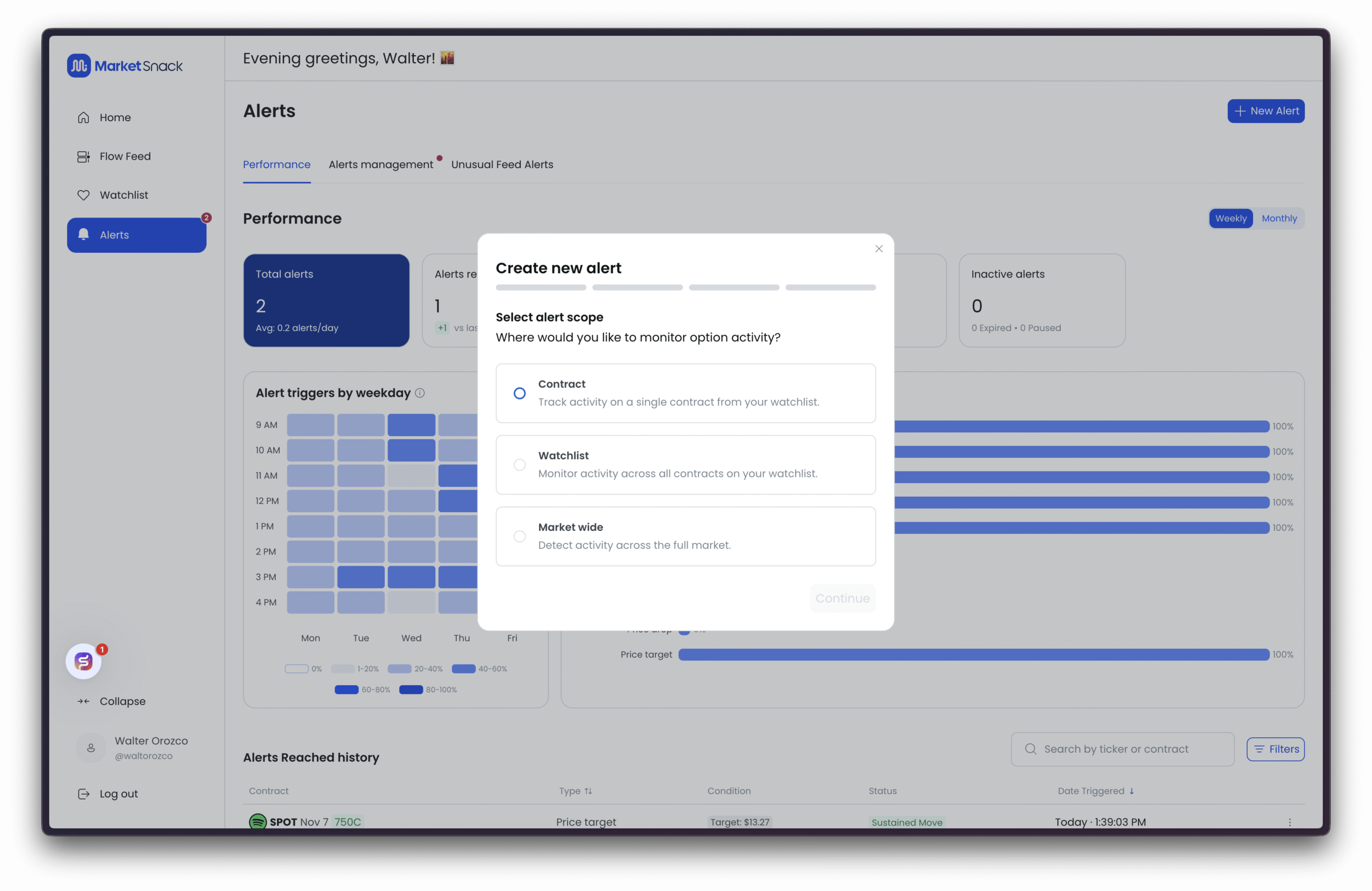
Task: Select the Contract scope radio option
Action: pos(519,393)
